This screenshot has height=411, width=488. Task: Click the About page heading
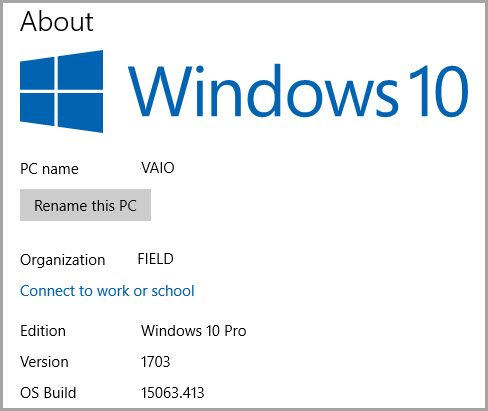tap(57, 22)
